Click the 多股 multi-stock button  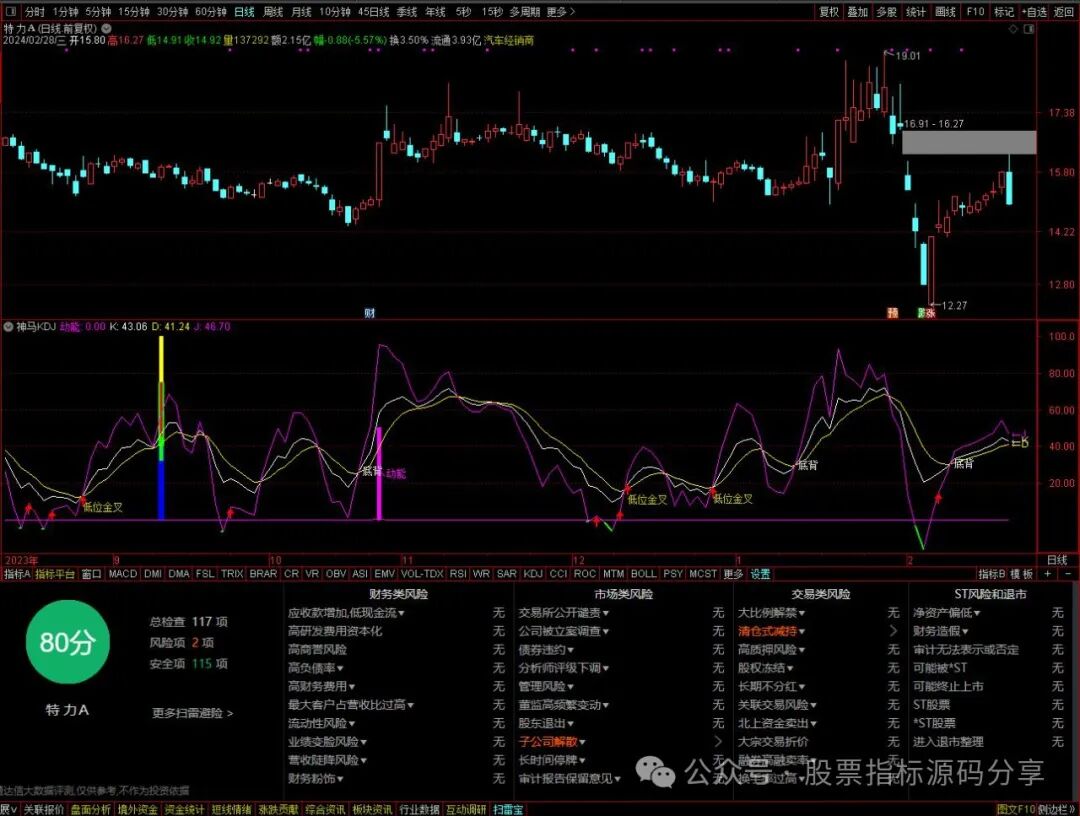point(887,12)
